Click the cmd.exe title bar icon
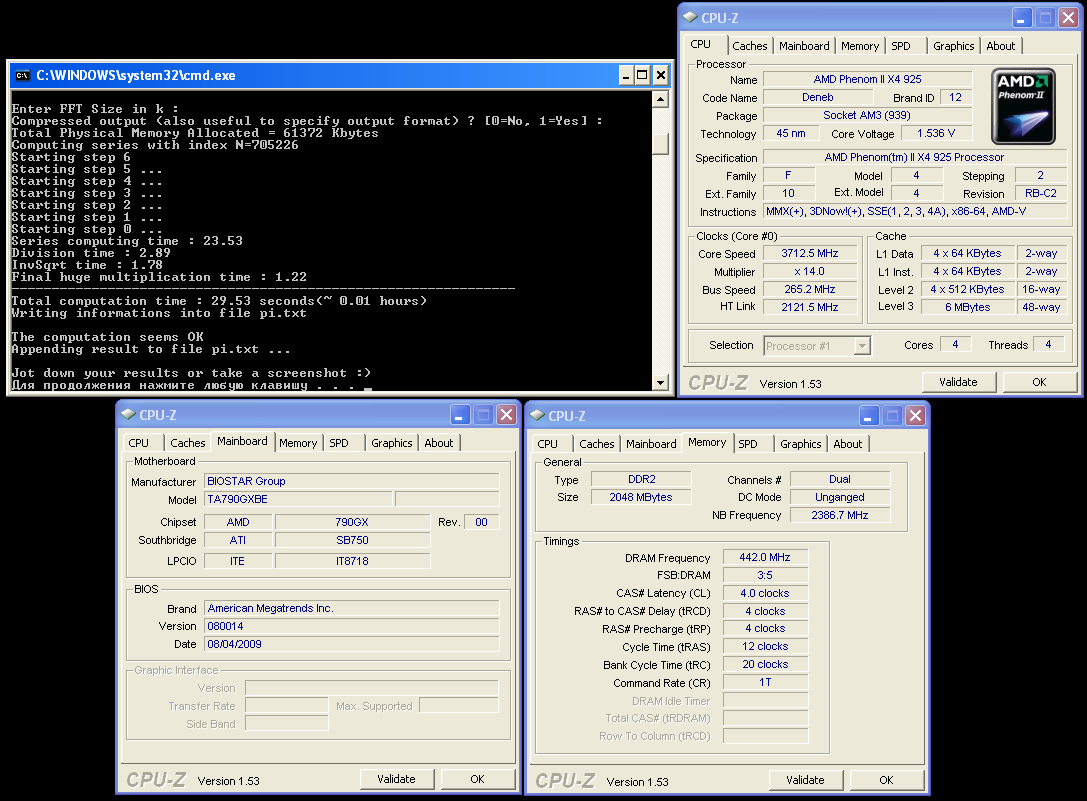This screenshot has height=801, width=1087. point(23,76)
